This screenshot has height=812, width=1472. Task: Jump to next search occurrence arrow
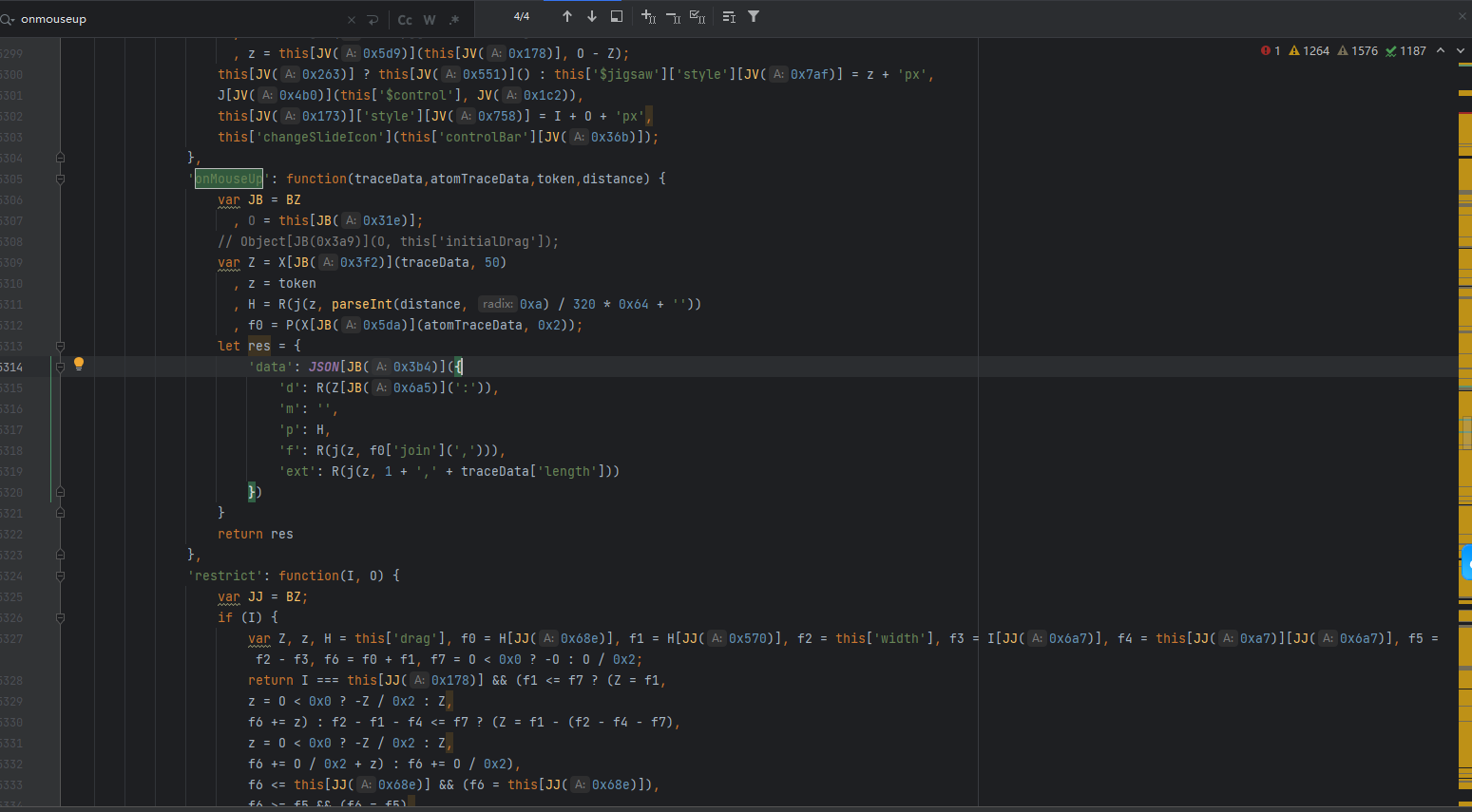pyautogui.click(x=592, y=16)
